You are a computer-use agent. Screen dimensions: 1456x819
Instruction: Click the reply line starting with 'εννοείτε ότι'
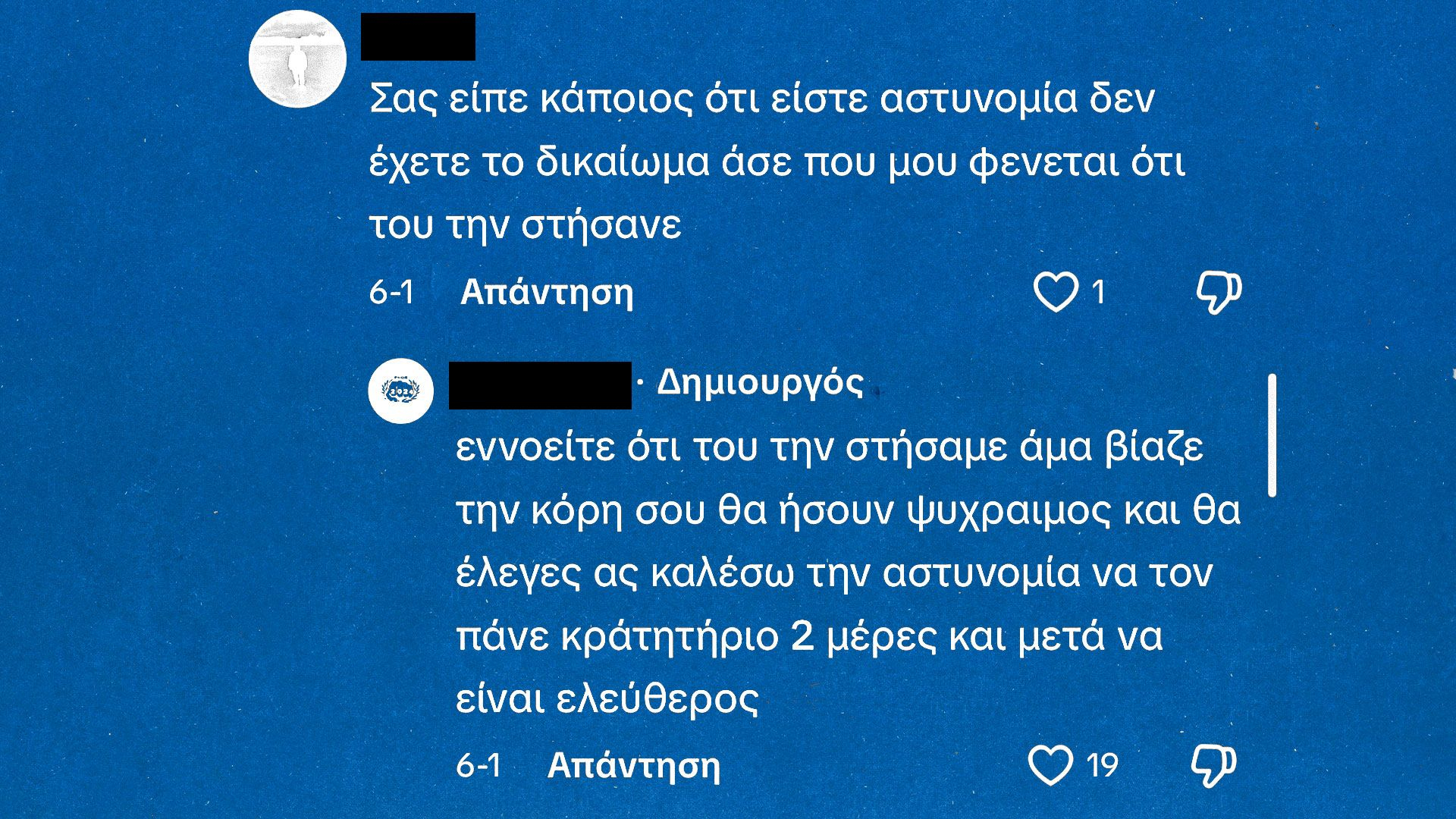click(x=829, y=447)
